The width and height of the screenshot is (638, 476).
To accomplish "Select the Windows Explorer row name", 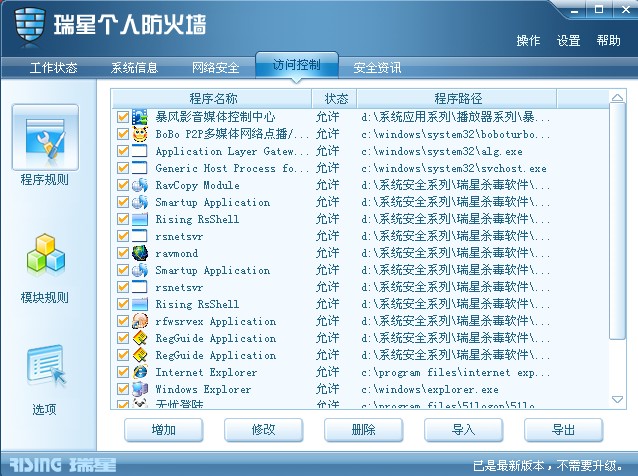I will [203, 389].
